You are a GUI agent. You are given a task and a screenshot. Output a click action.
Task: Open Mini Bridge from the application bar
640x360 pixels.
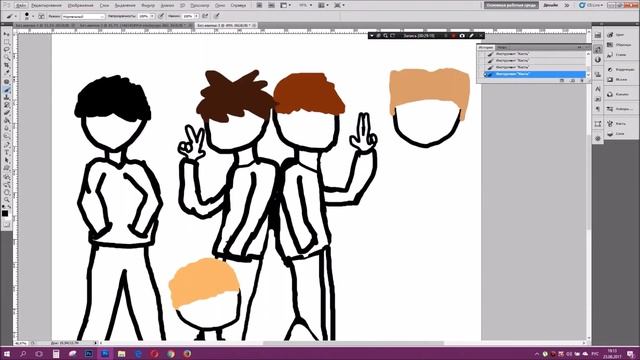coord(271,5)
